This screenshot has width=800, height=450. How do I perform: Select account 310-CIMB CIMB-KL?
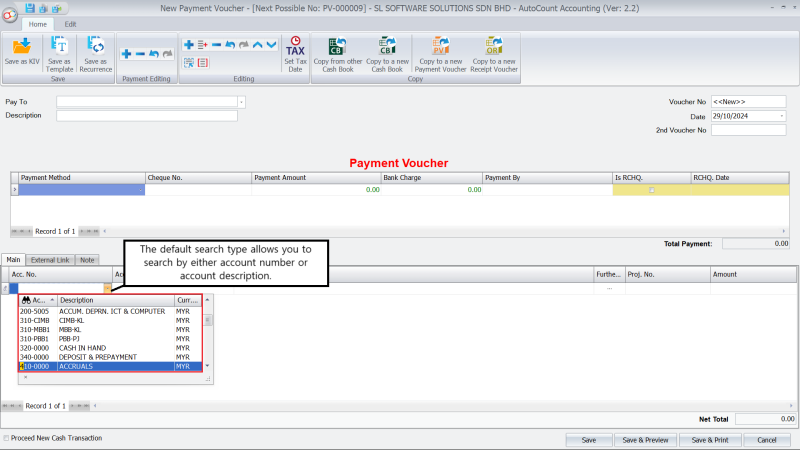point(110,320)
